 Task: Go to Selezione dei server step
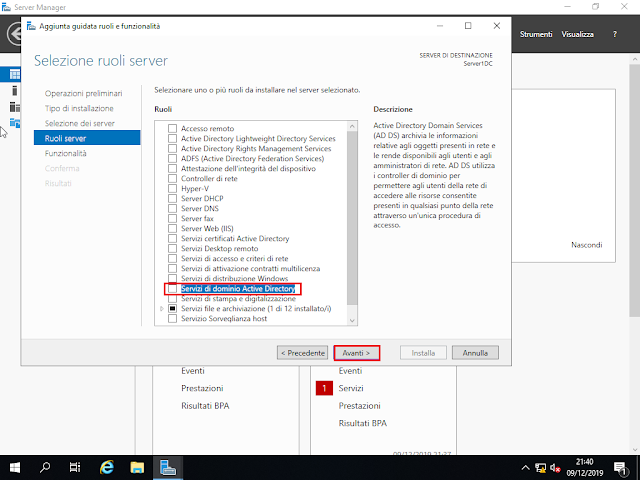[80, 123]
